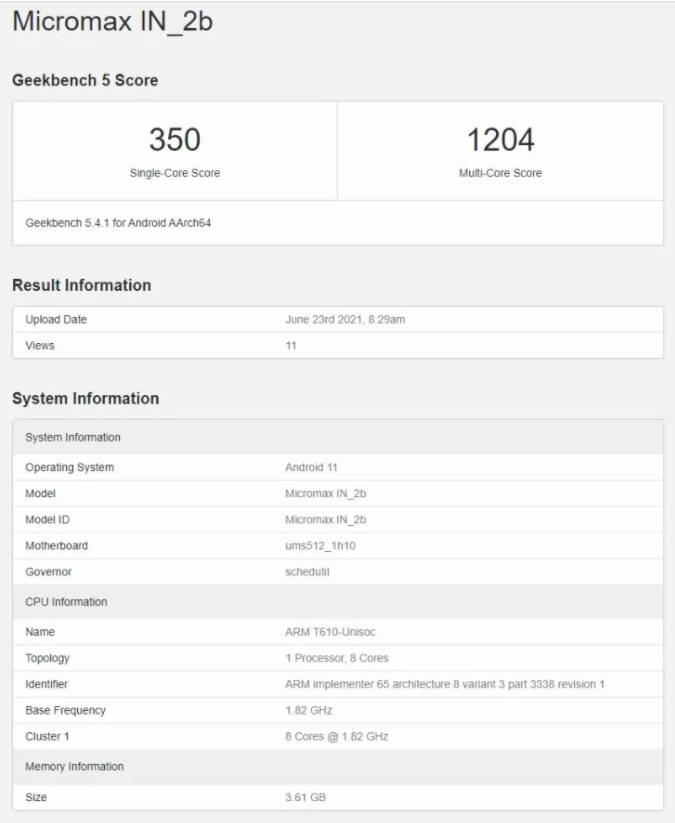
Task: Select Micromax IN_2b in the Model ID row
Action: click(325, 520)
